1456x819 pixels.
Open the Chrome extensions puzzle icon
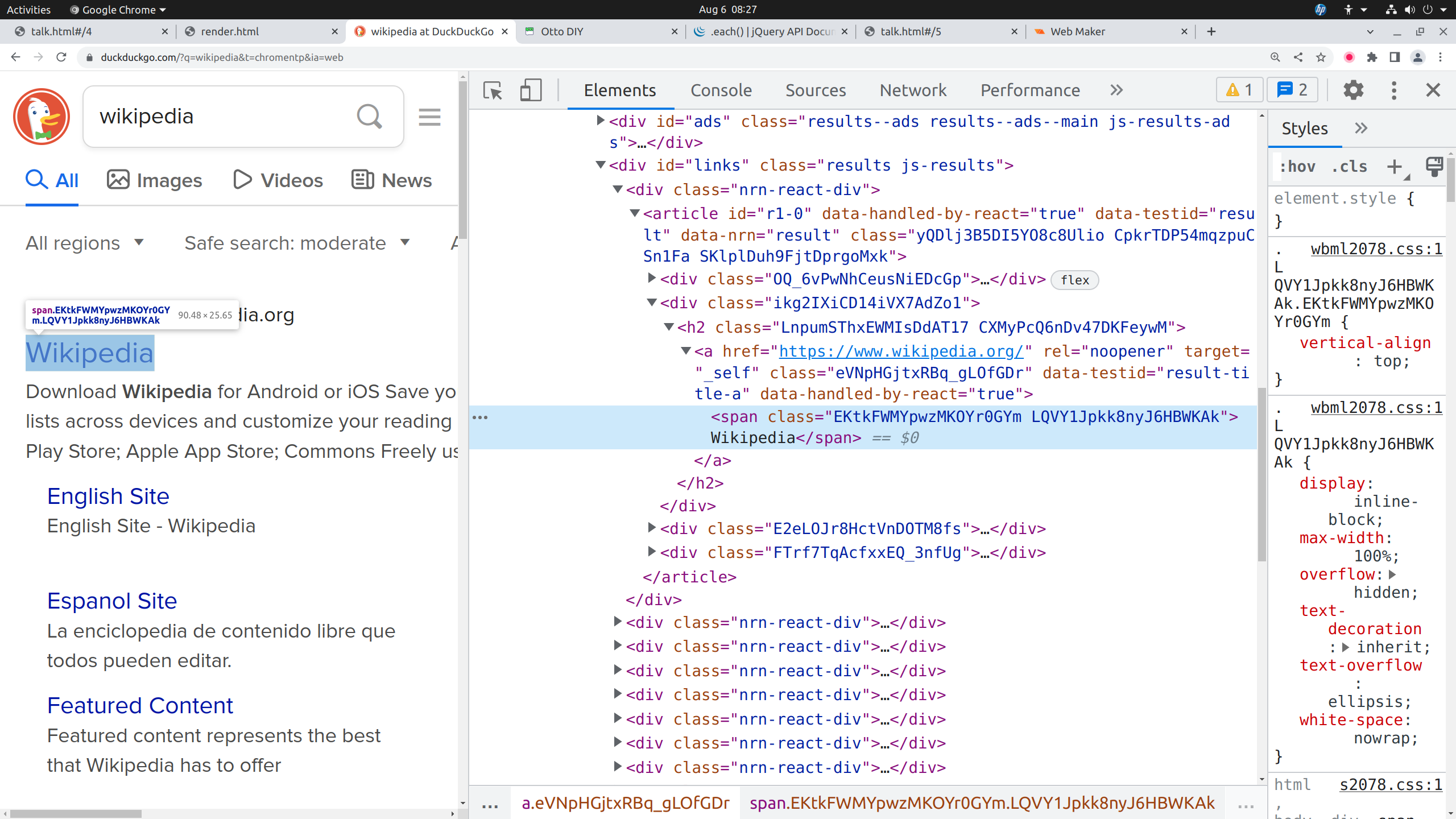(1372, 57)
